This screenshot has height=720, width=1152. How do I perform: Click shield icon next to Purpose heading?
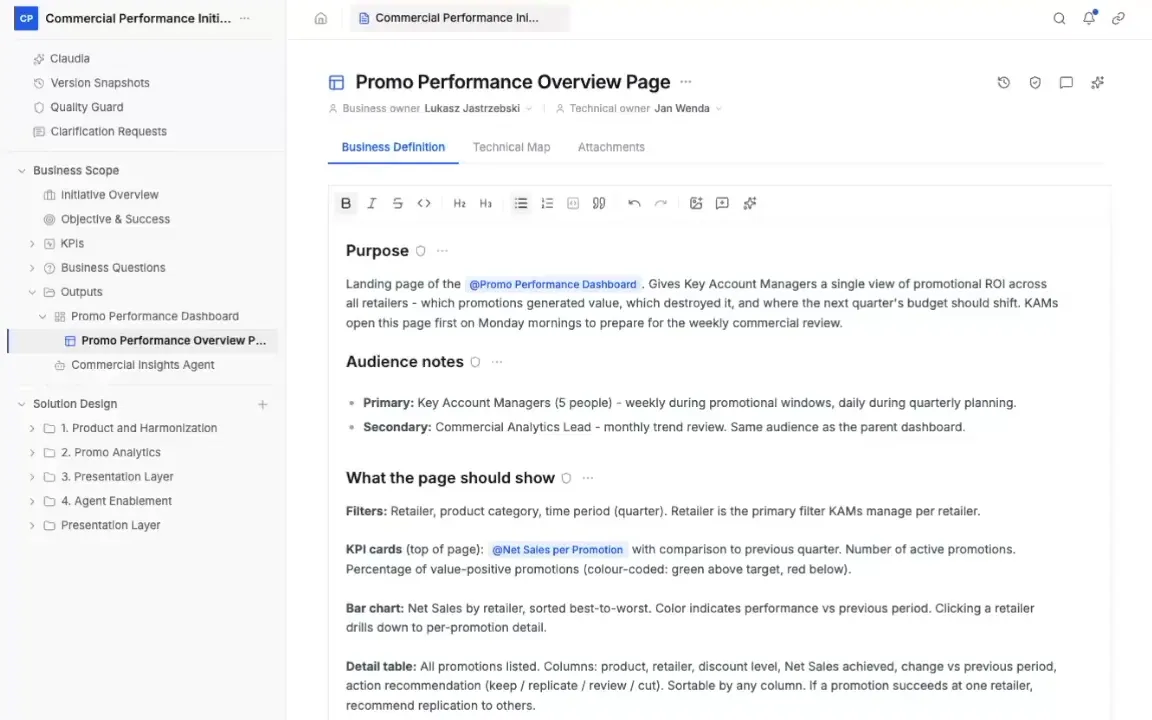(x=420, y=251)
